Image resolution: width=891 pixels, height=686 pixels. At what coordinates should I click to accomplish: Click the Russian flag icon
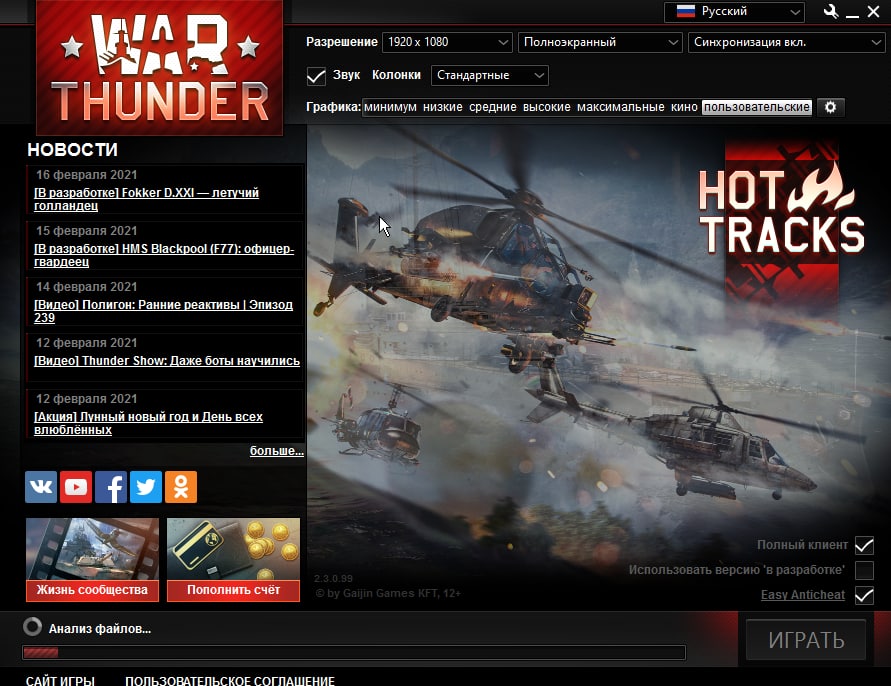(685, 11)
